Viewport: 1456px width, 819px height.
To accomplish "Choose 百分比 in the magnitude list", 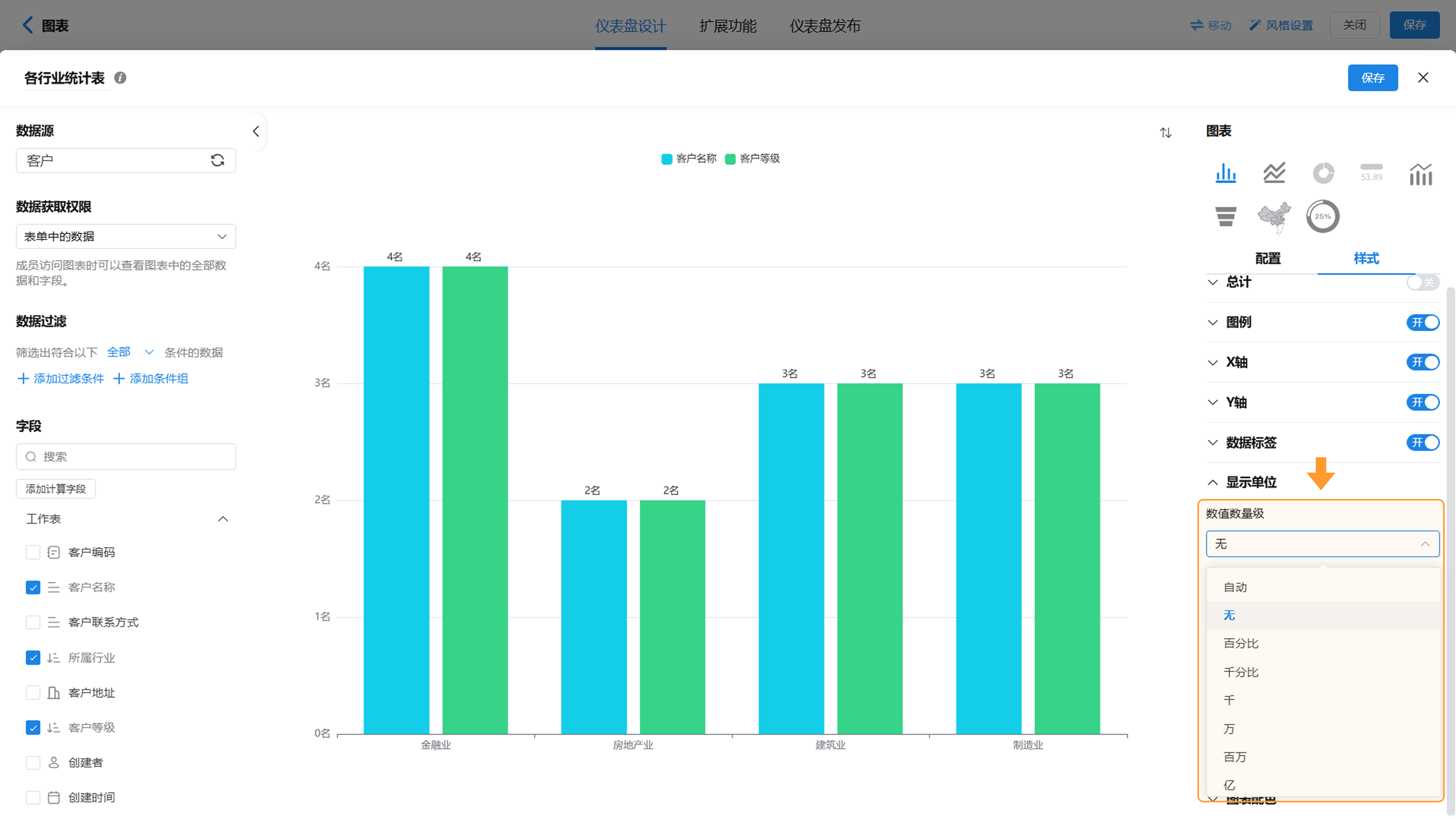I will pos(1241,643).
